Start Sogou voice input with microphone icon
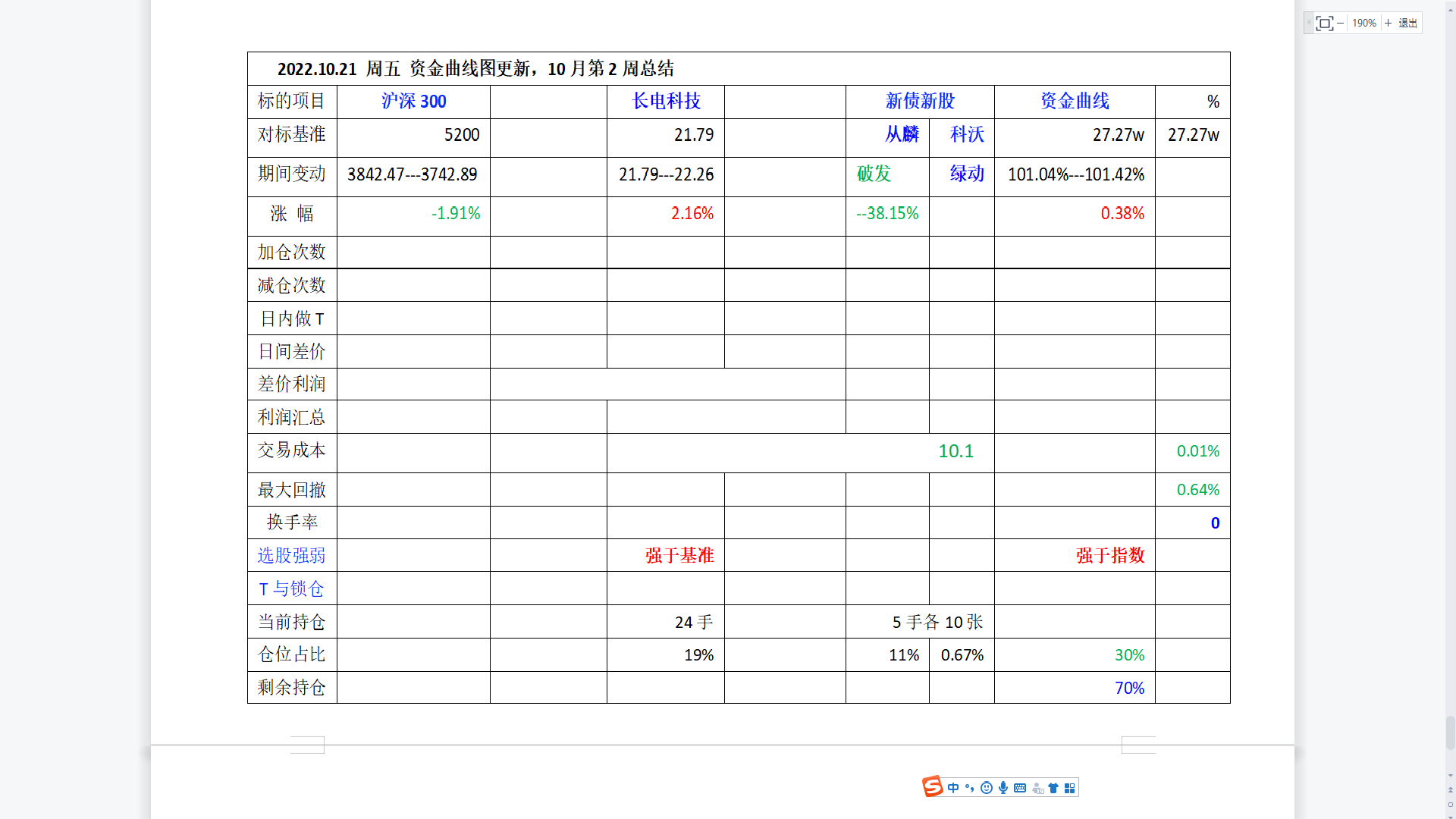Image resolution: width=1456 pixels, height=819 pixels. pos(1003,787)
